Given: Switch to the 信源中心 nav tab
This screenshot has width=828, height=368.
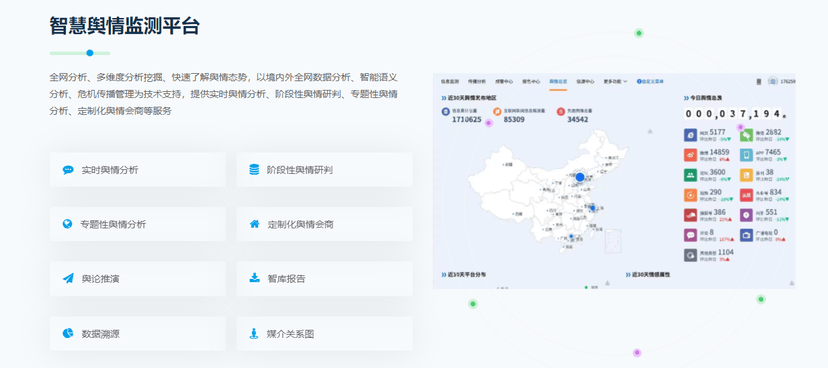Looking at the screenshot, I should [585, 82].
